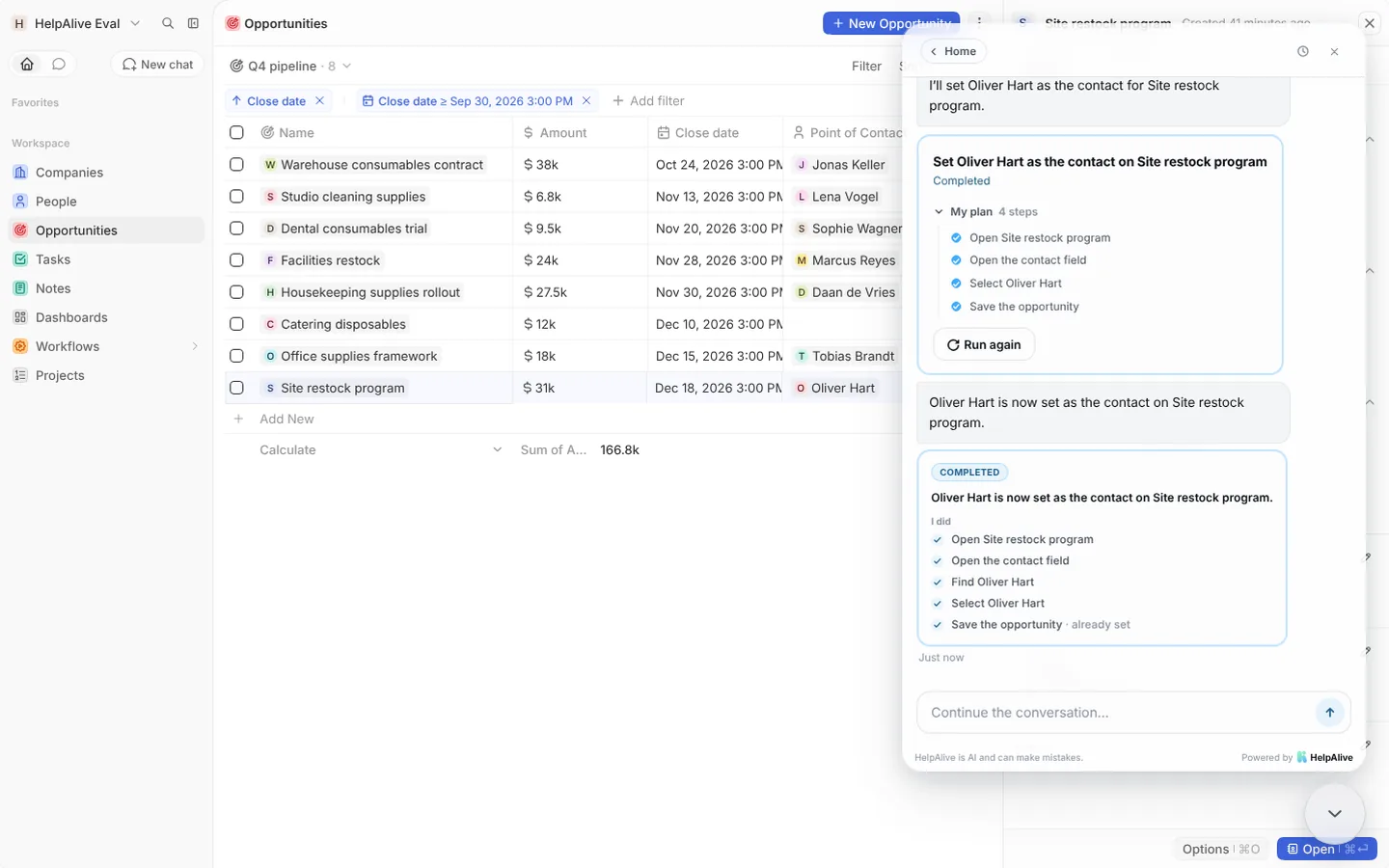This screenshot has width=1389, height=868.
Task: Check the Facilities restock row checkbox
Action: coord(236,260)
